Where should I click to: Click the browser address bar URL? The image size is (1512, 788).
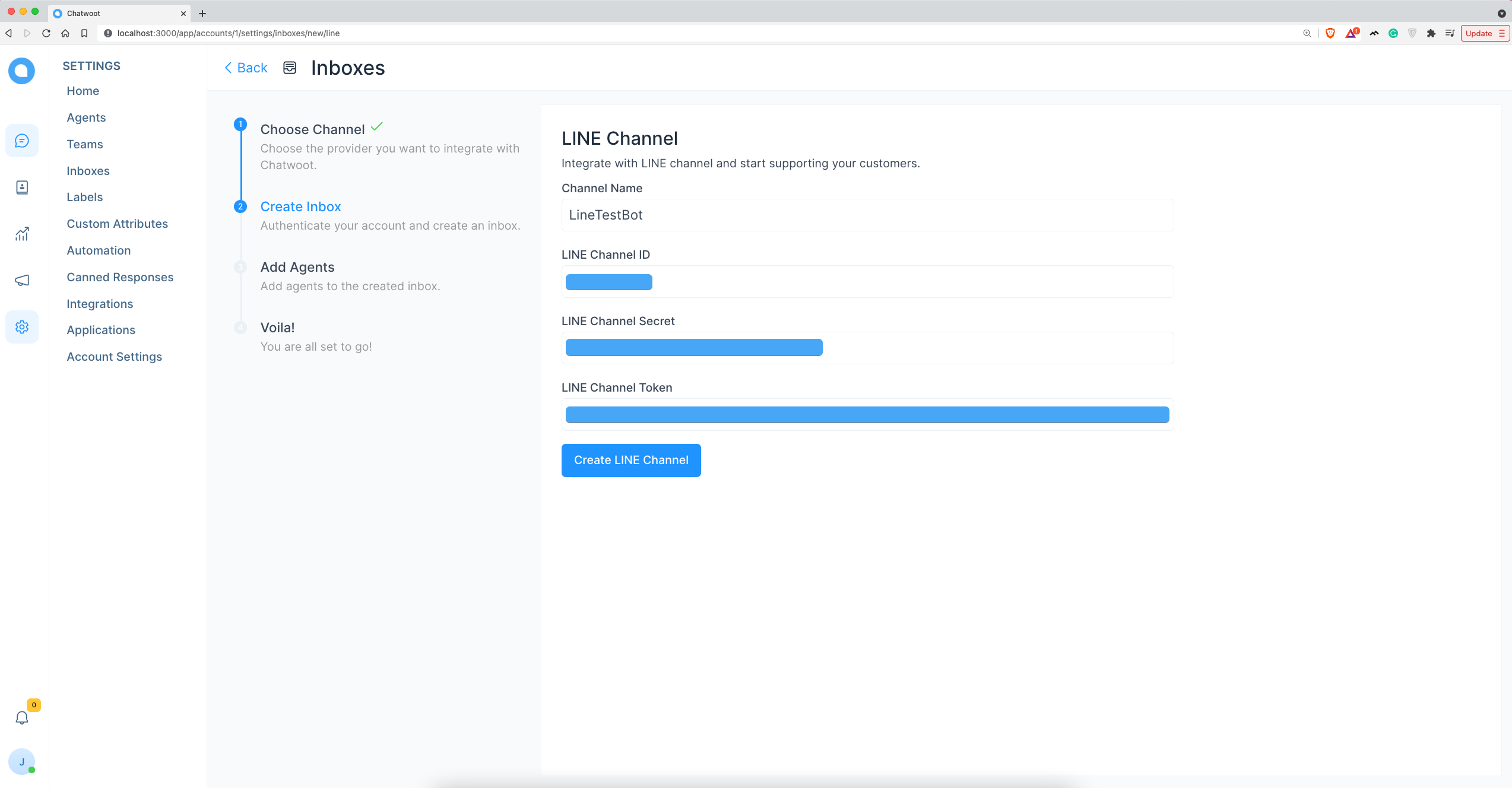click(229, 33)
